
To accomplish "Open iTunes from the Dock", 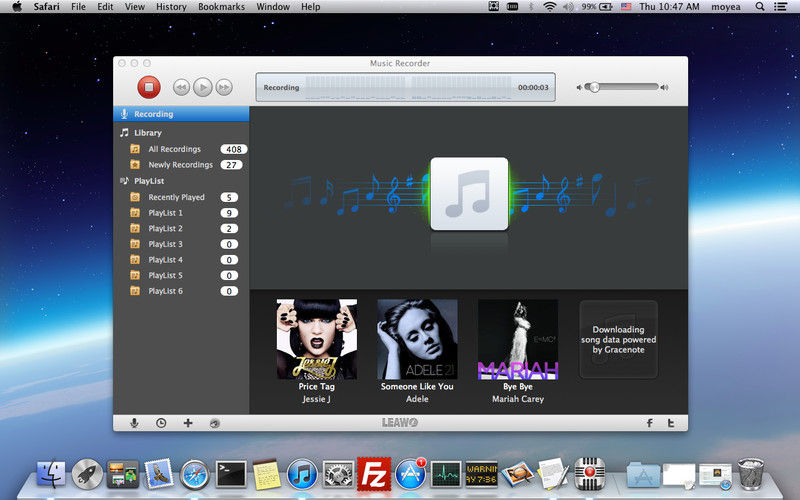I will click(302, 474).
